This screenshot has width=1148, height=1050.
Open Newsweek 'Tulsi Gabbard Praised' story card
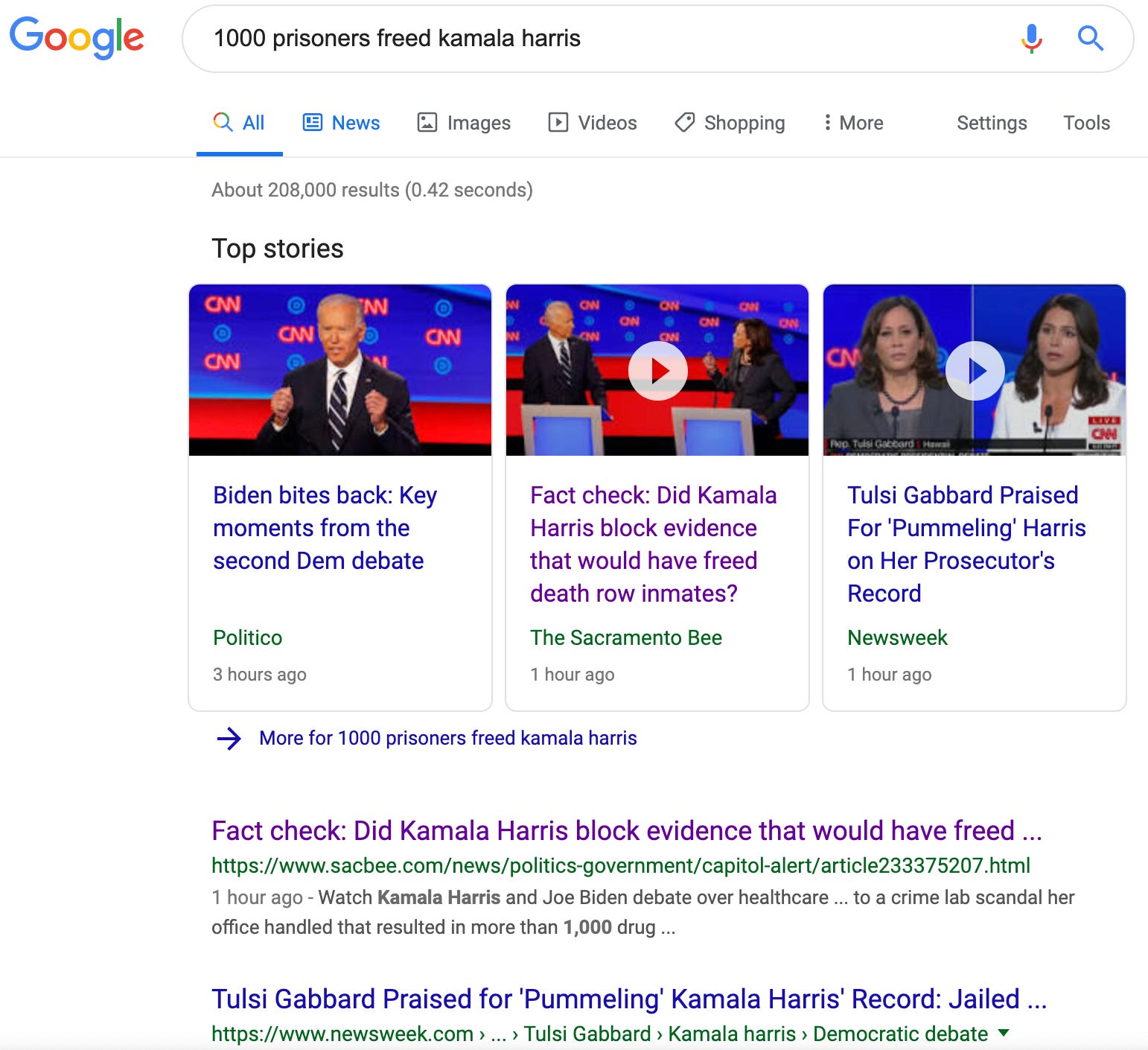(966, 544)
